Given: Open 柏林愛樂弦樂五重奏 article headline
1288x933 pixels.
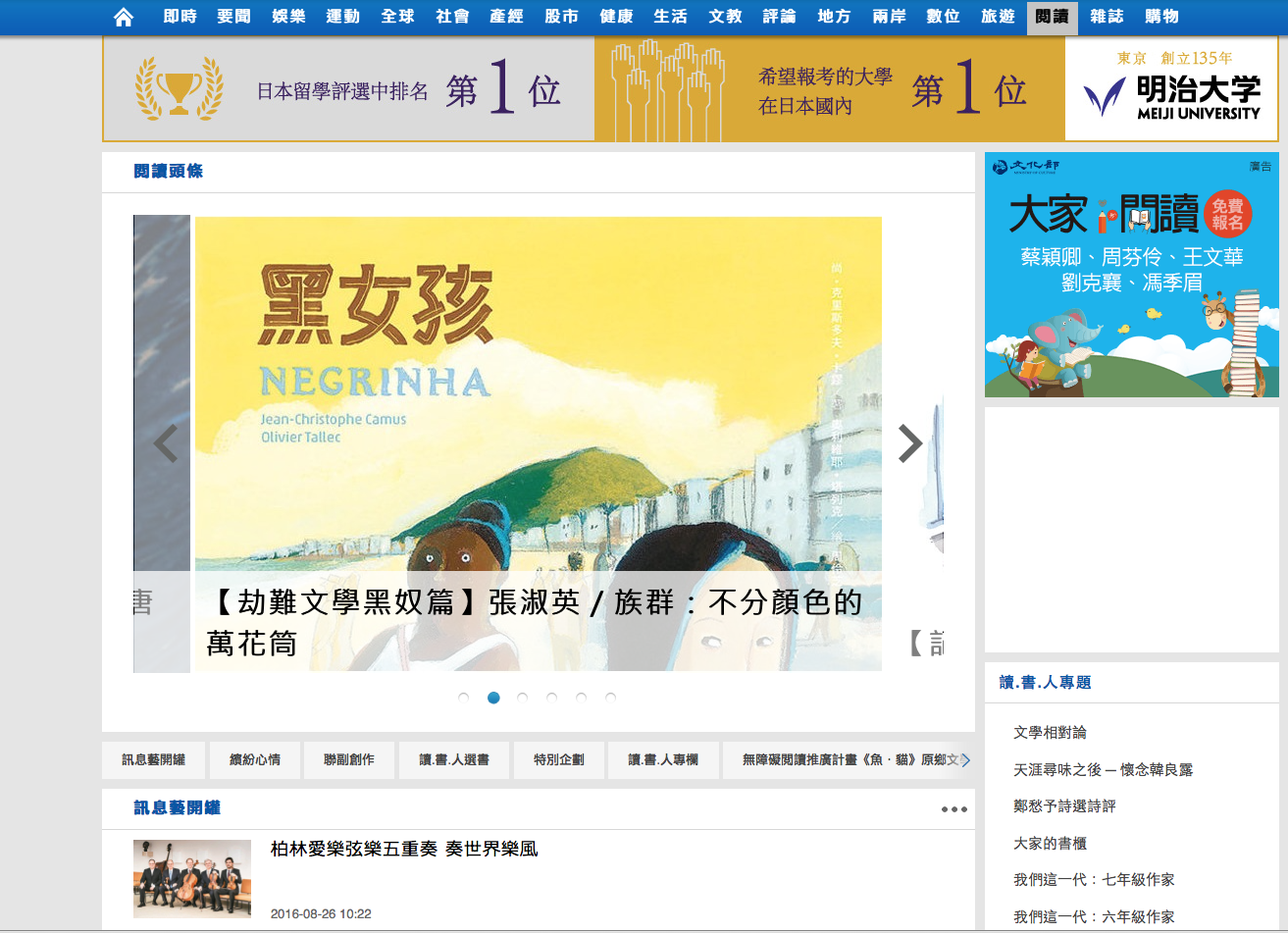Looking at the screenshot, I should click(x=404, y=849).
